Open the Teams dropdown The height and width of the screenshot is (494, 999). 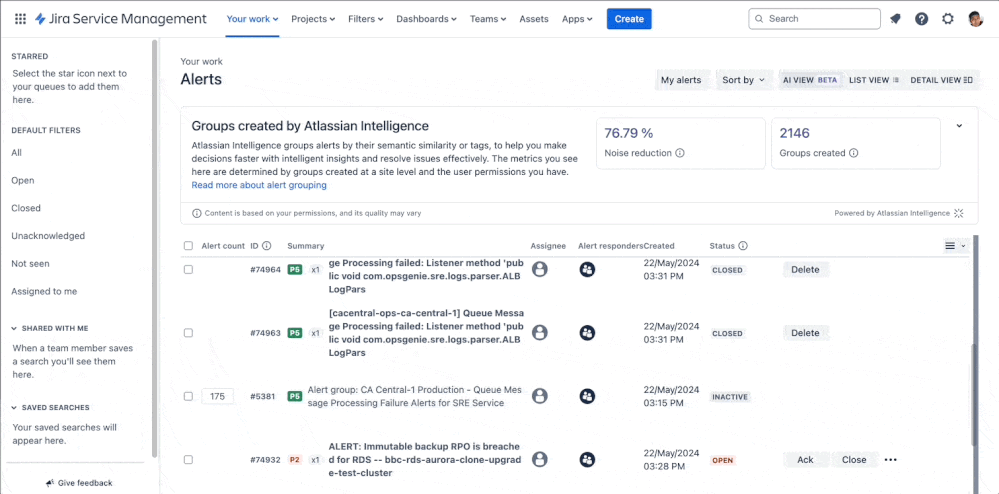pos(488,19)
